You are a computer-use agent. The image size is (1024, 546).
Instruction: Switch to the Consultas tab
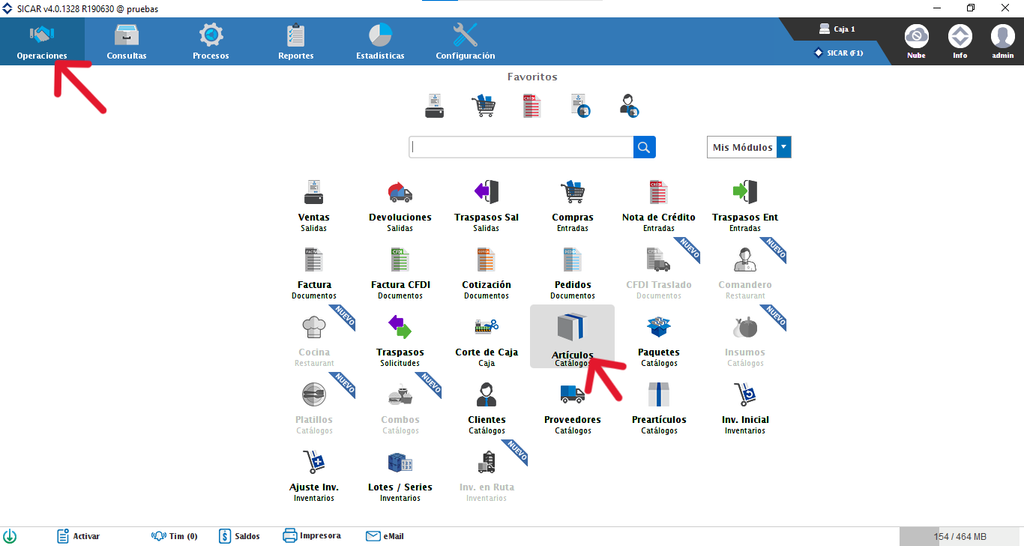tap(127, 41)
